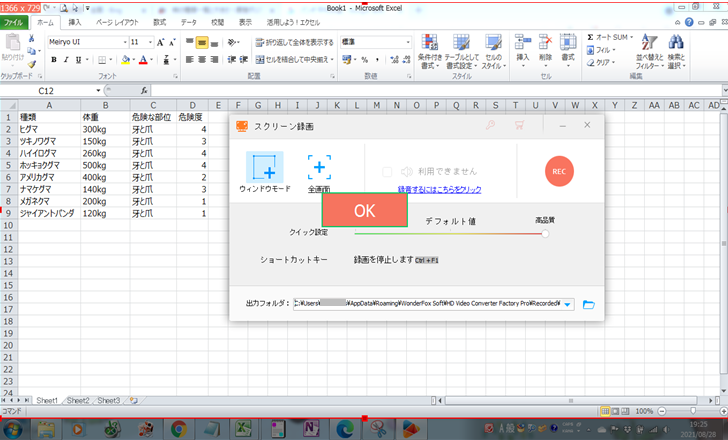
Task: Click the 挿入 insert cells icon
Action: [x=523, y=42]
